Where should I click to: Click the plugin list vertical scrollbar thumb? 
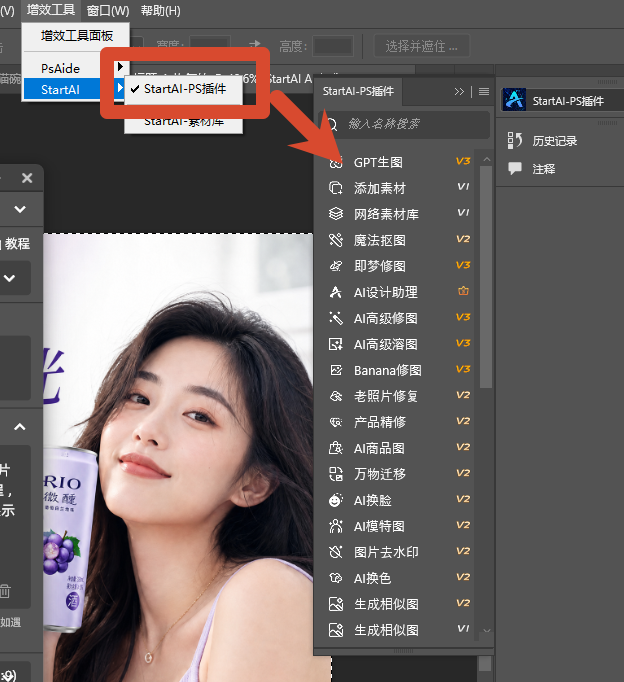coord(486,277)
